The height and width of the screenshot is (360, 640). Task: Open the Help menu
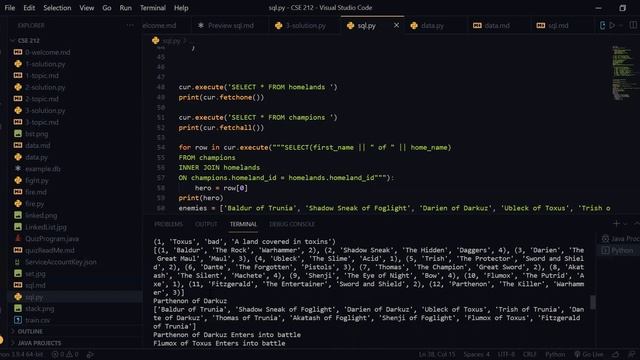click(x=181, y=8)
